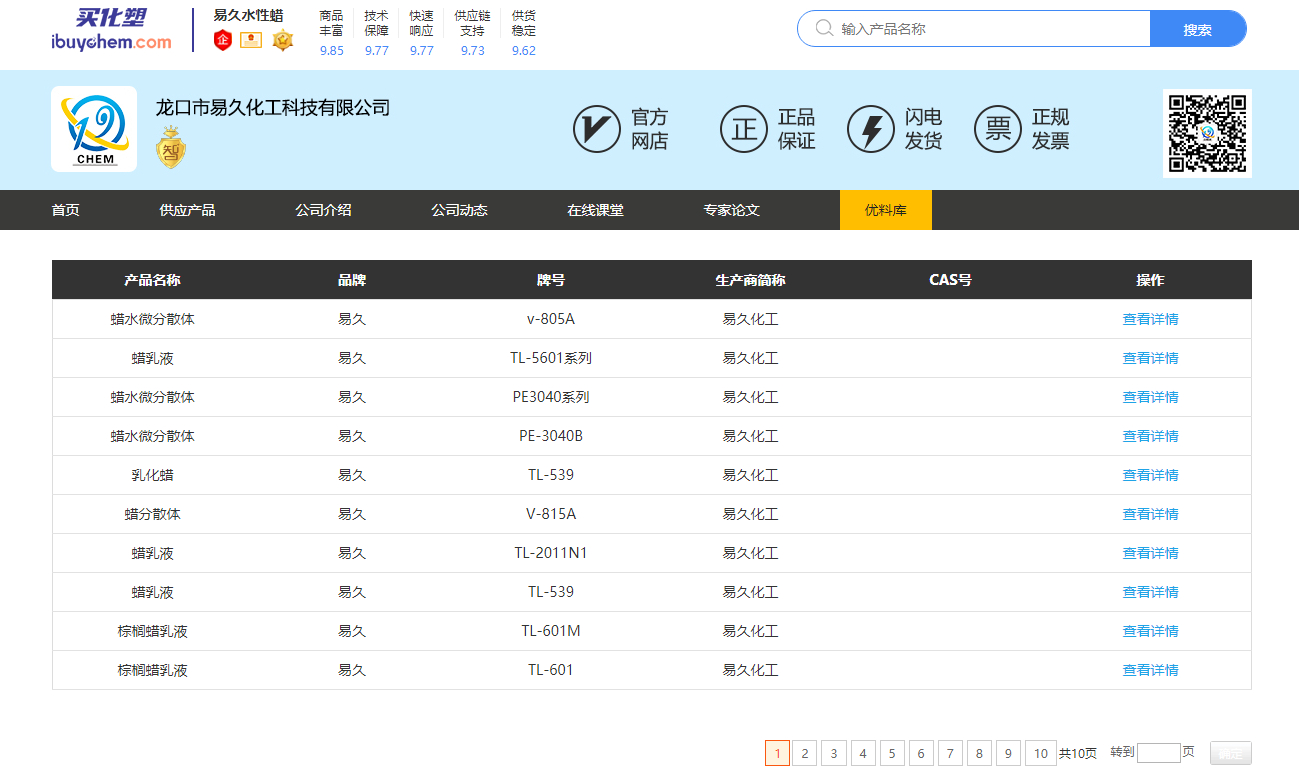The image size is (1299, 771).
Task: View details for TL-601M row
Action: click(x=1150, y=631)
